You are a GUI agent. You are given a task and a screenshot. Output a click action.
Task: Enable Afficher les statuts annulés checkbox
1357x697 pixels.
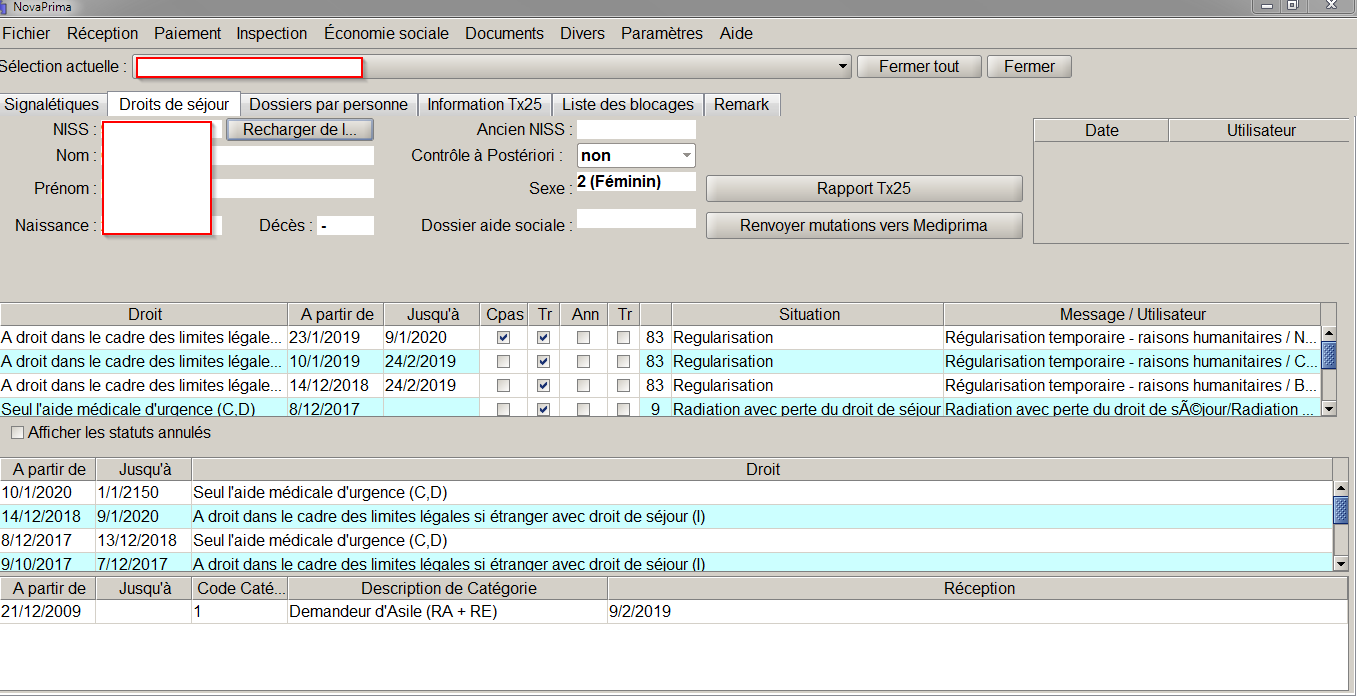(18, 433)
